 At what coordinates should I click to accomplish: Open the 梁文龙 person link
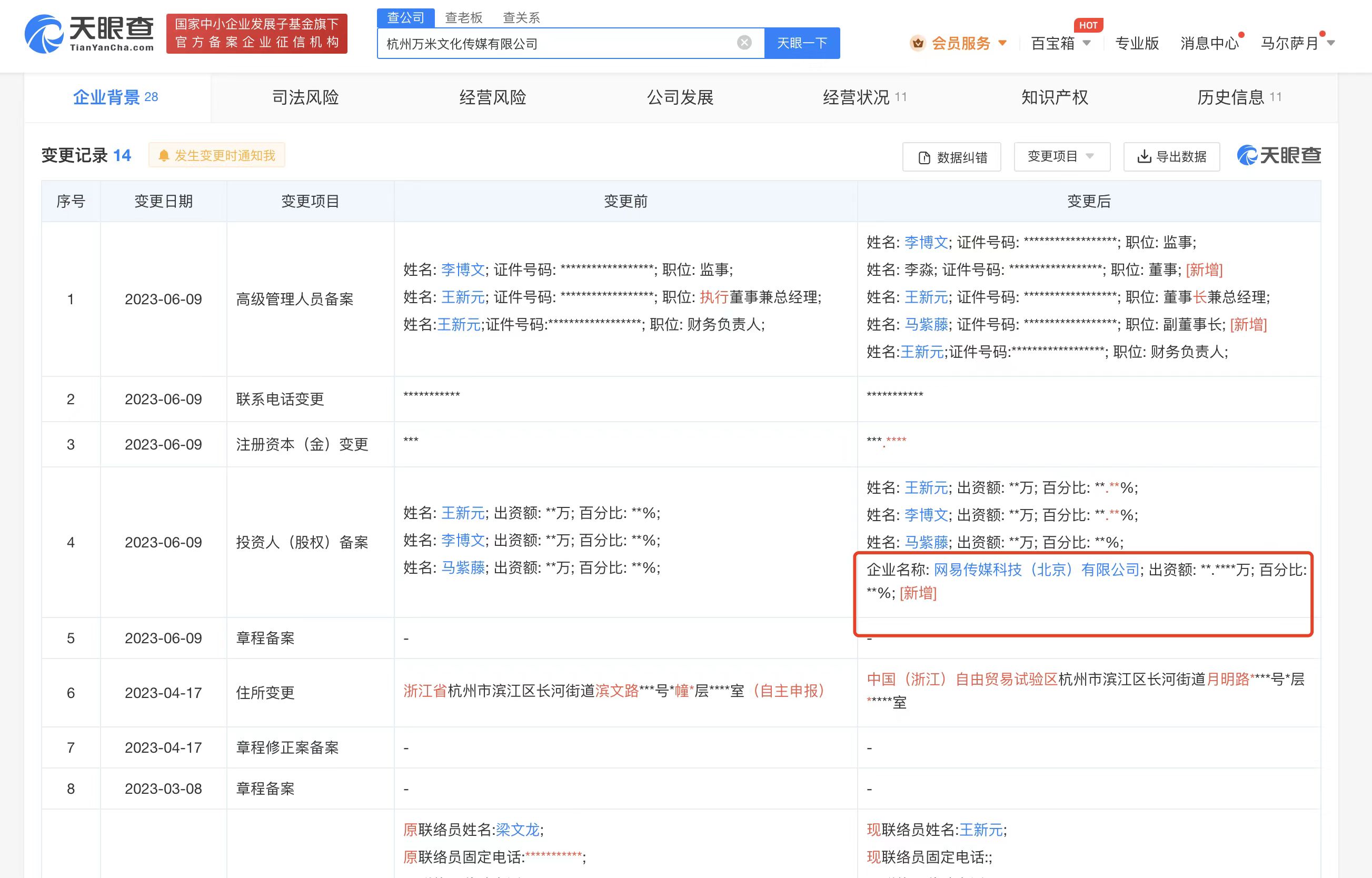[x=517, y=830]
